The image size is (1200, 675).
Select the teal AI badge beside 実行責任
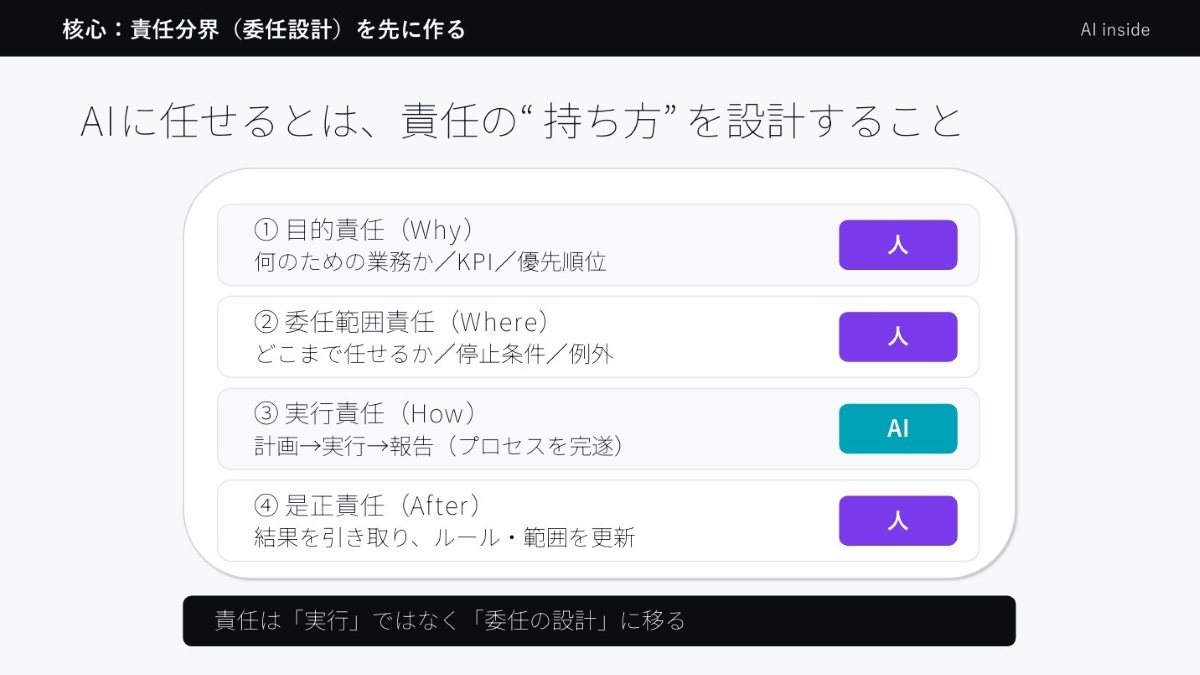[x=897, y=429]
